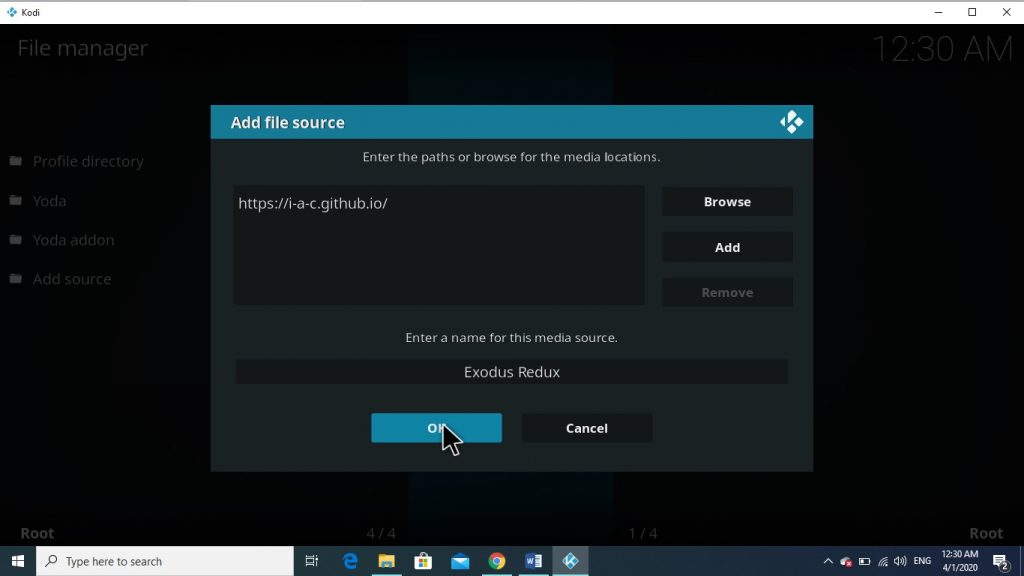Minimize the Kodi window
The width and height of the screenshot is (1024, 576).
[x=938, y=12]
